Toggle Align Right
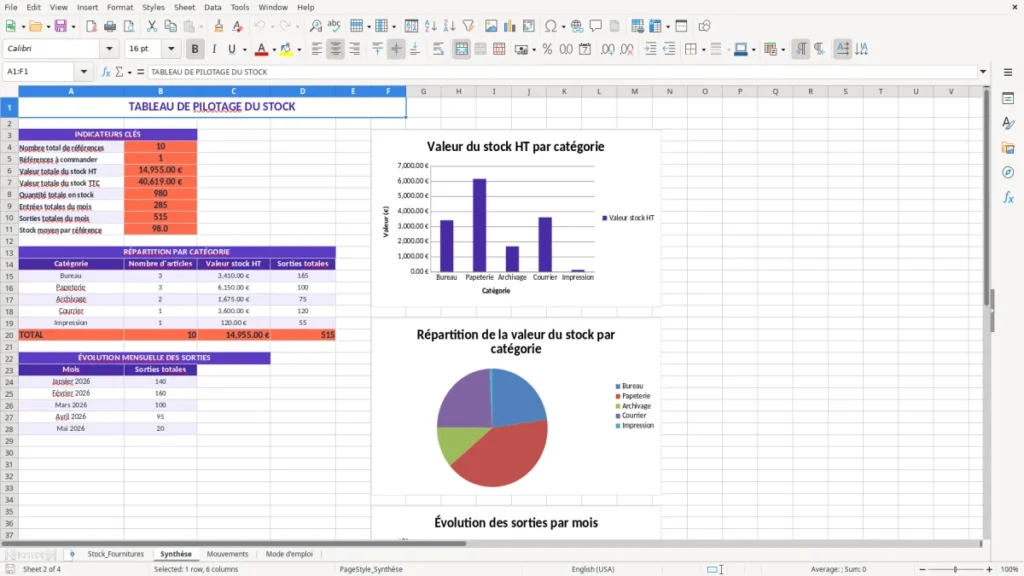The image size is (1024, 576). point(354,49)
